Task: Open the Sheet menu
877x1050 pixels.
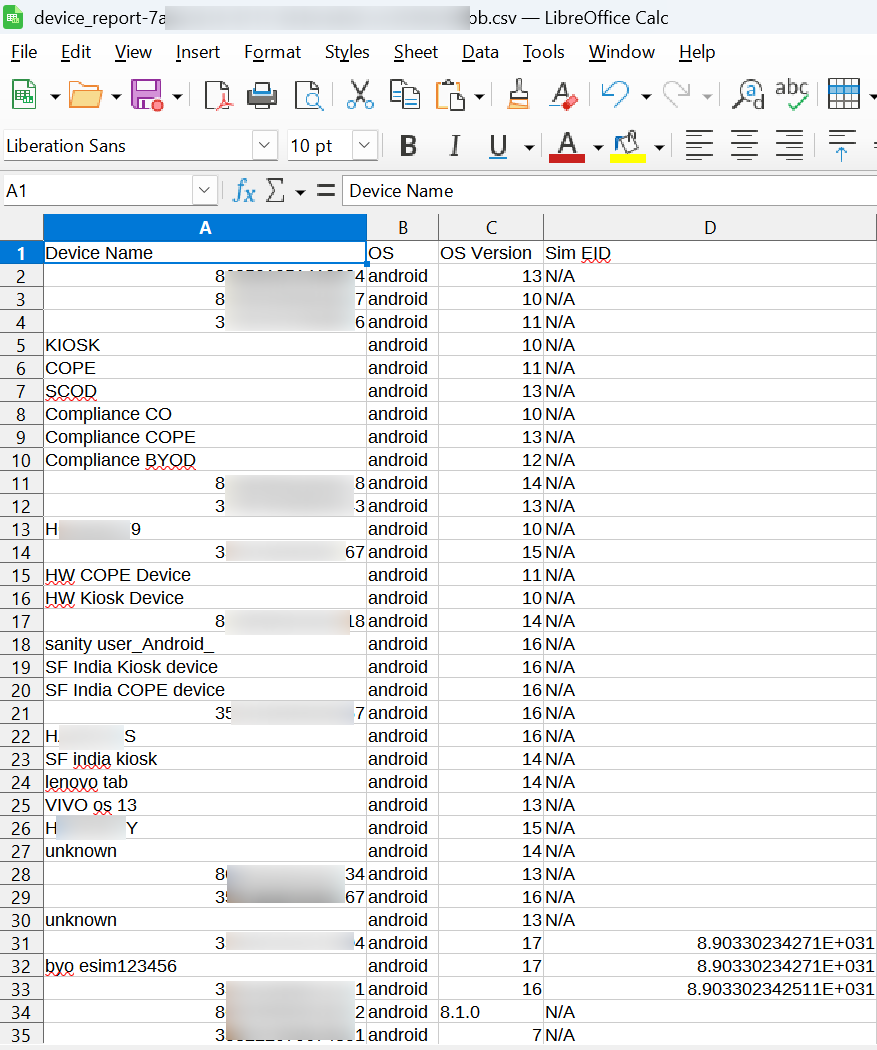Action: tap(416, 52)
